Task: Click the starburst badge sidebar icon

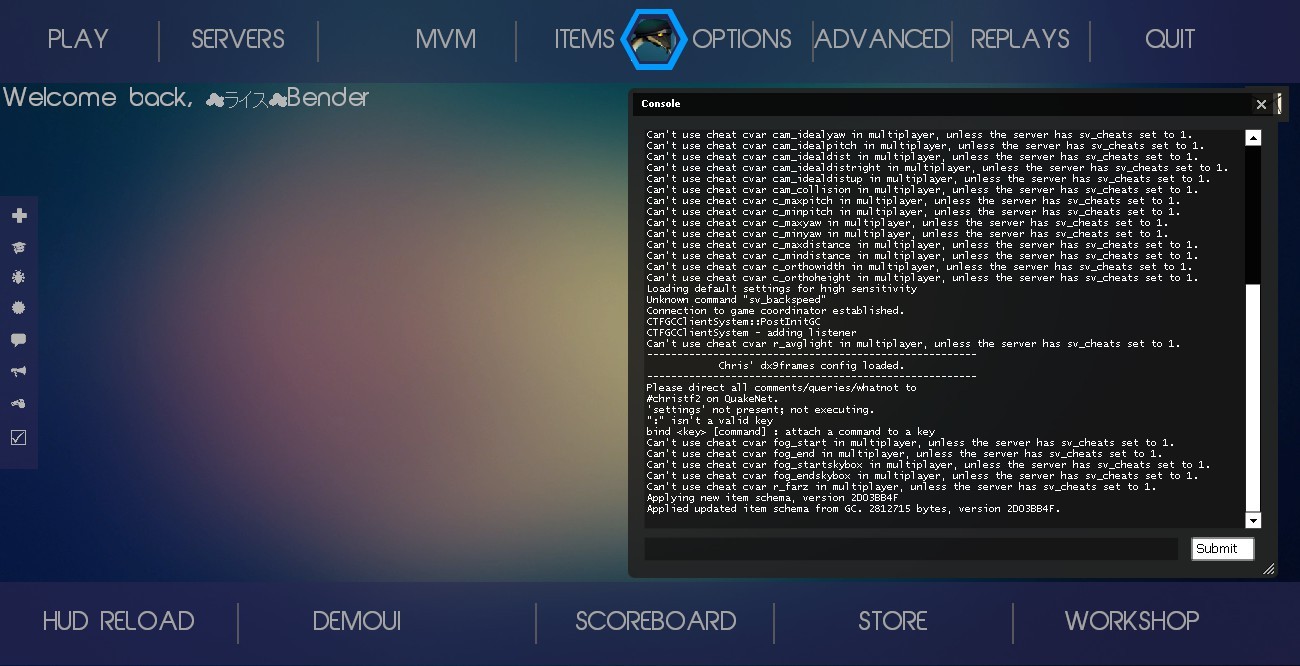Action: click(x=18, y=308)
